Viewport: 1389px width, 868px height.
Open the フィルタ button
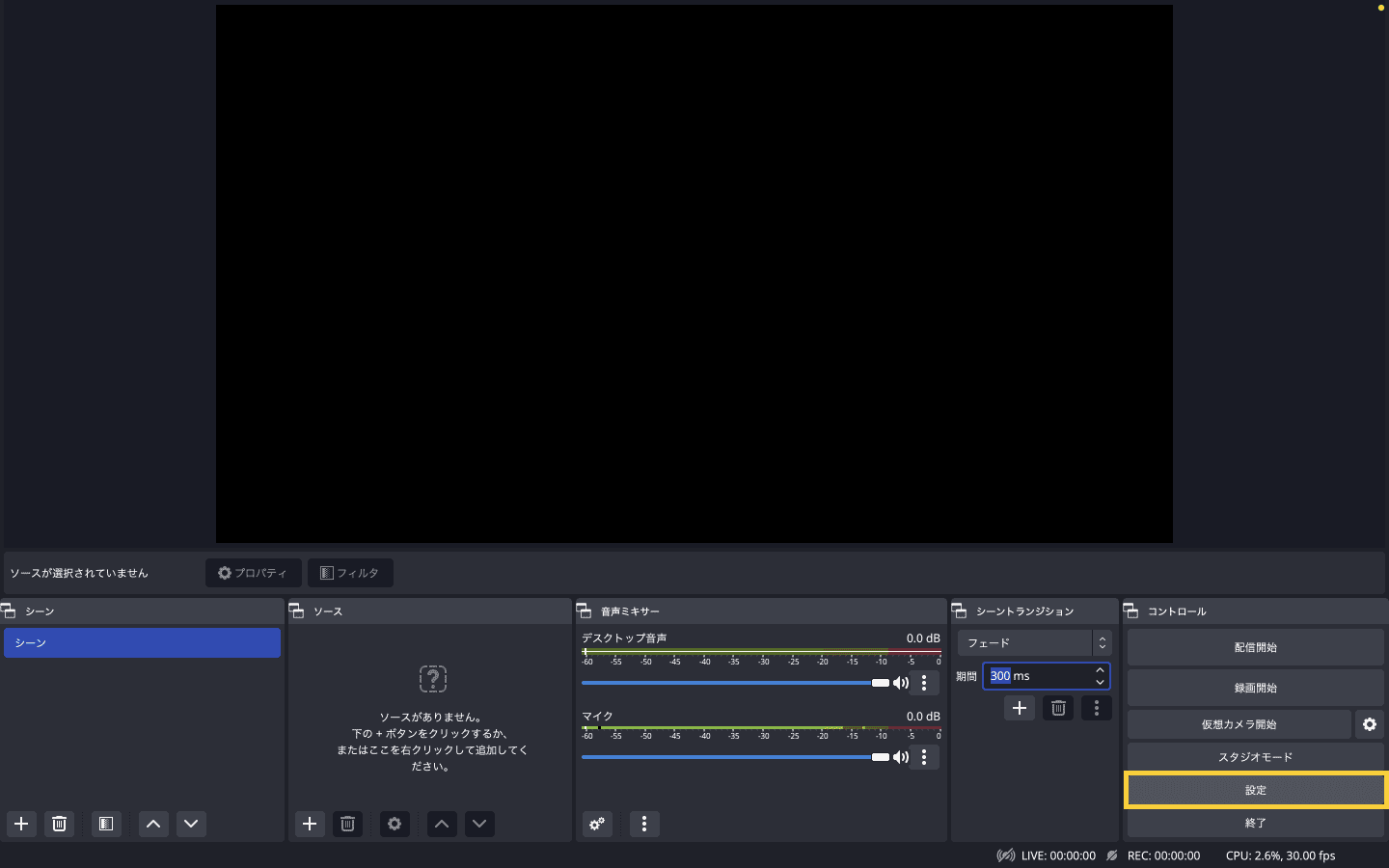click(x=350, y=573)
